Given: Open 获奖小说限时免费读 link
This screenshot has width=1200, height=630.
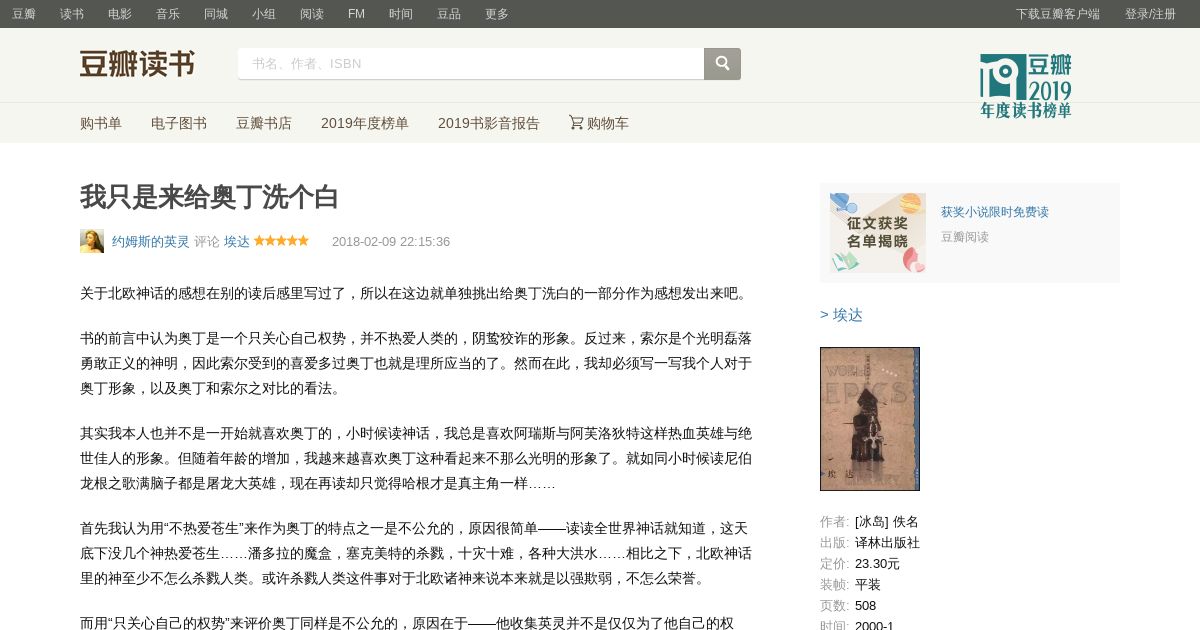Looking at the screenshot, I should tap(995, 212).
